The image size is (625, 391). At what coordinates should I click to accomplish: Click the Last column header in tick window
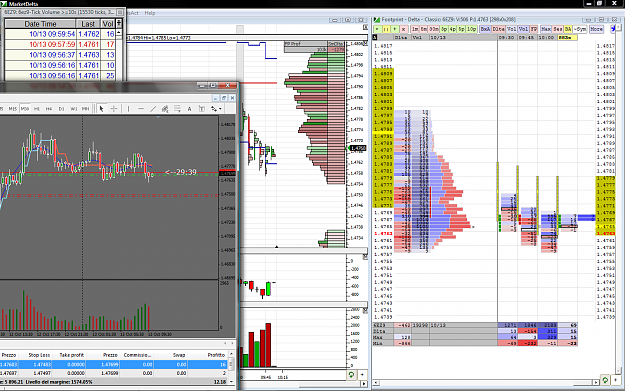[x=88, y=24]
